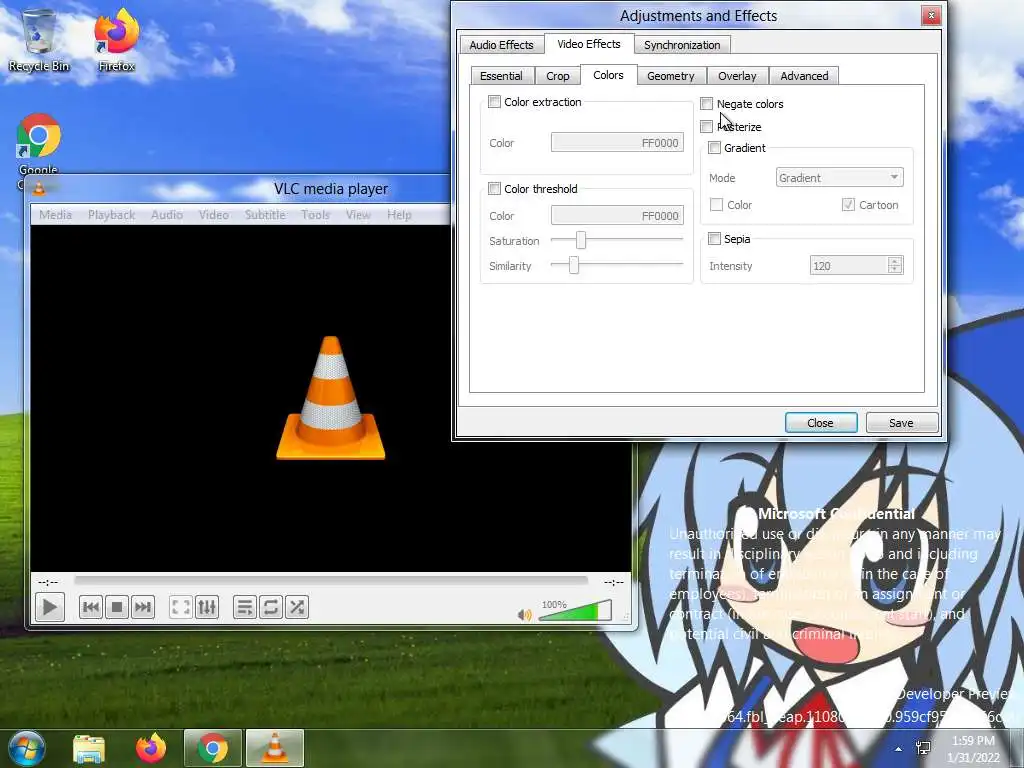Enable the Gradient checkbox
Screen dimensions: 1024x768
coord(714,148)
